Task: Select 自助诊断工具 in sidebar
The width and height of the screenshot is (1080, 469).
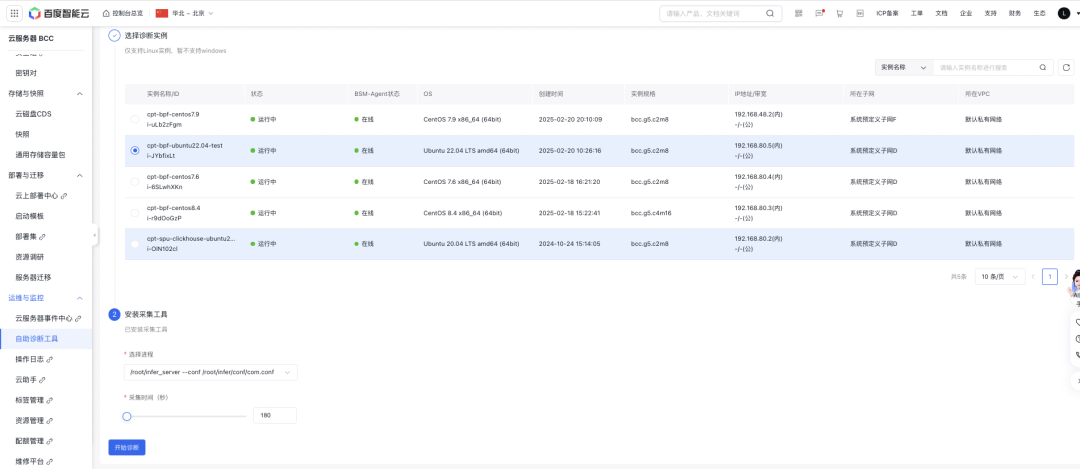Action: tap(45, 339)
